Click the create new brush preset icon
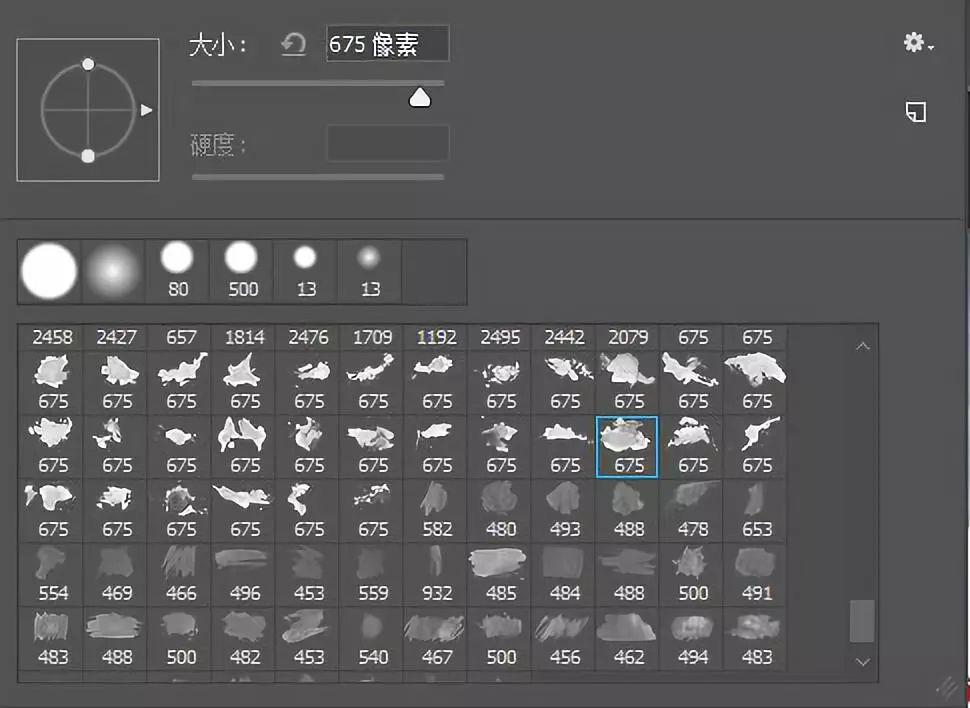This screenshot has height=708, width=970. (x=916, y=112)
